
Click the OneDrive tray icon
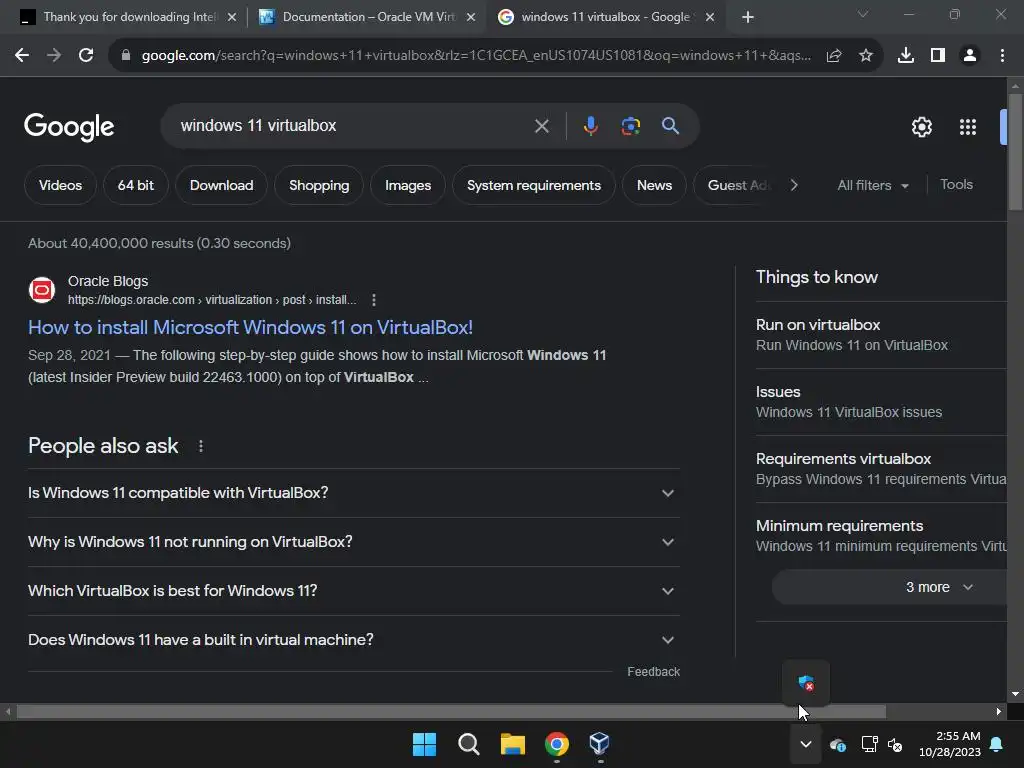838,744
